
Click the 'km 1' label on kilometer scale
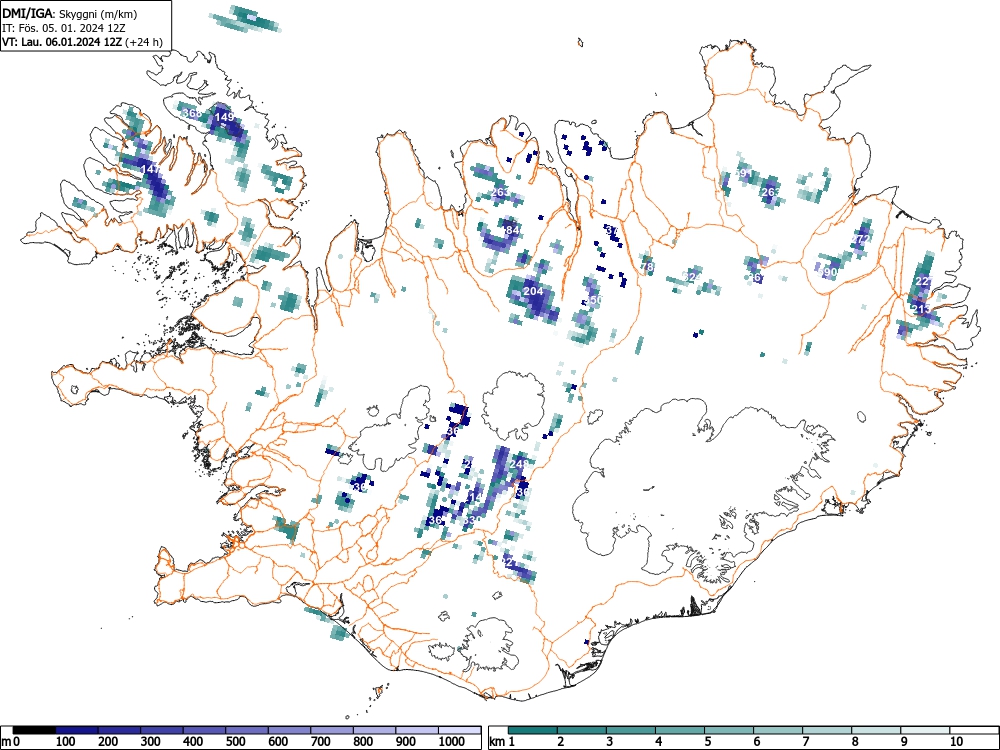501,742
